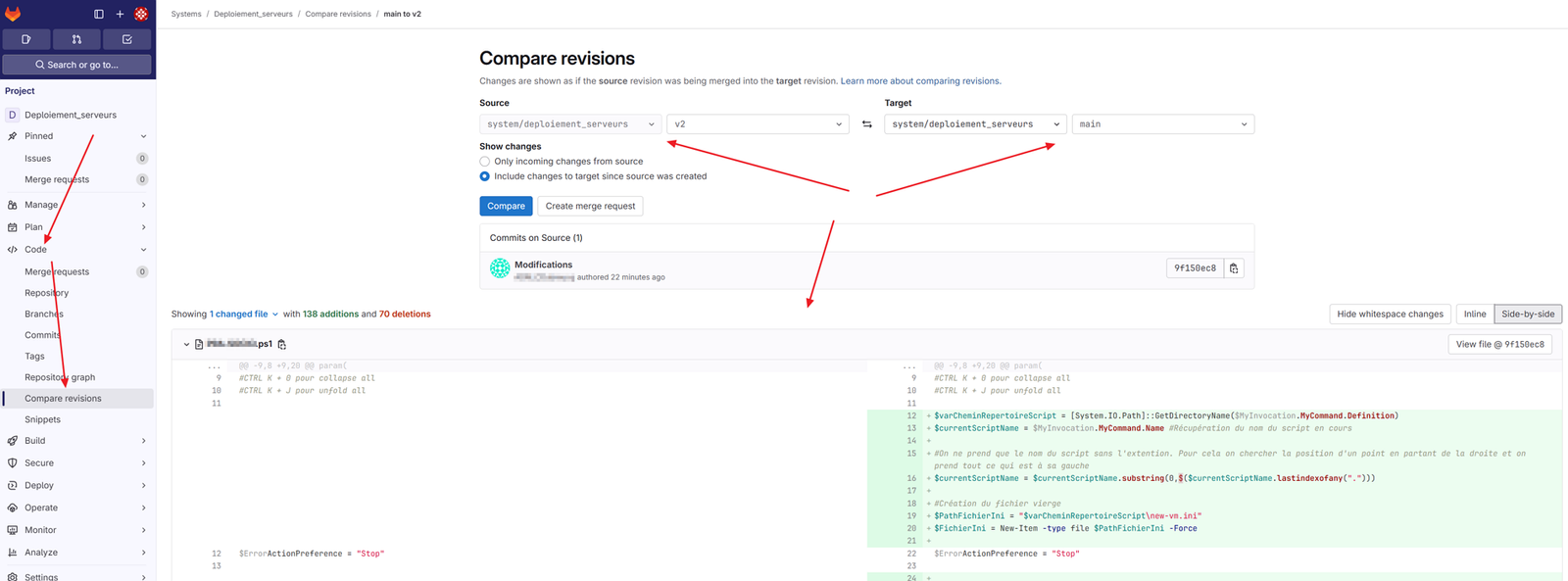Image resolution: width=1568 pixels, height=581 pixels.
Task: Click the blue Compare button
Action: pos(506,206)
